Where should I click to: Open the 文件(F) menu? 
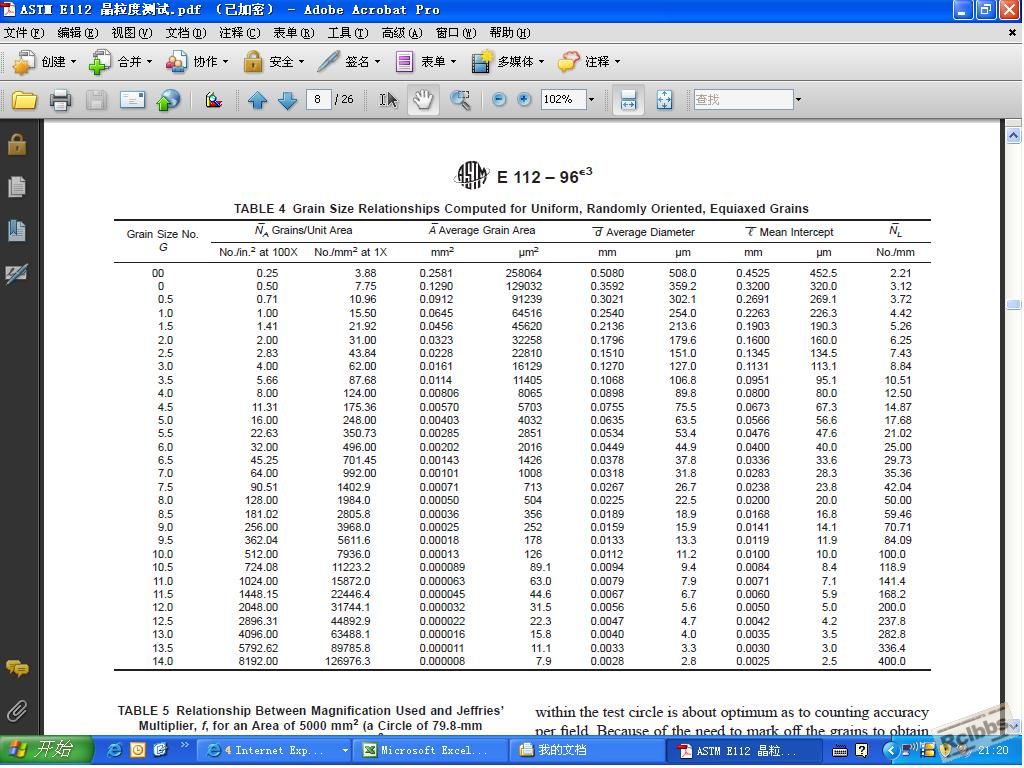(24, 33)
